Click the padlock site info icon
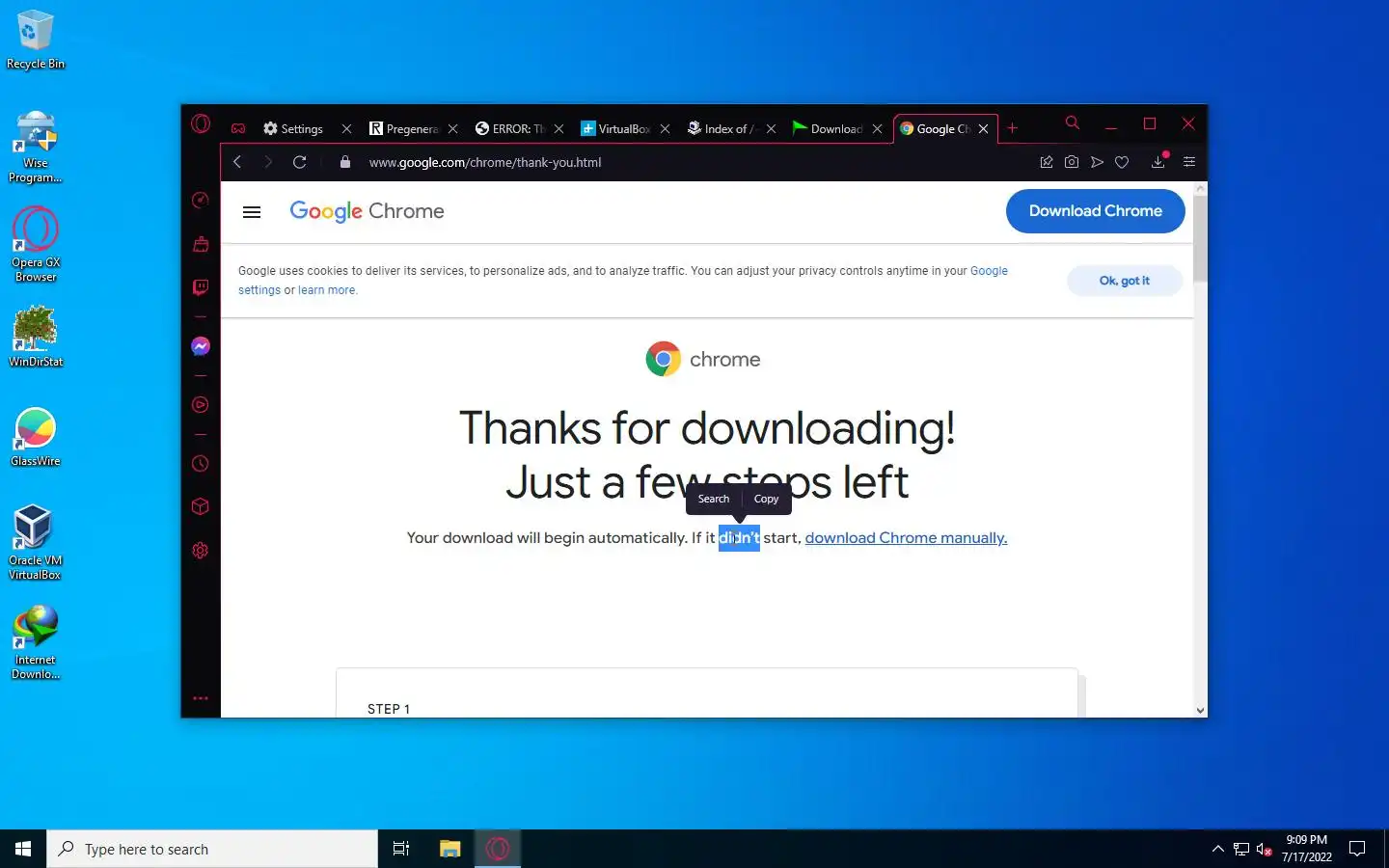Image resolution: width=1389 pixels, height=868 pixels. pyautogui.click(x=345, y=162)
